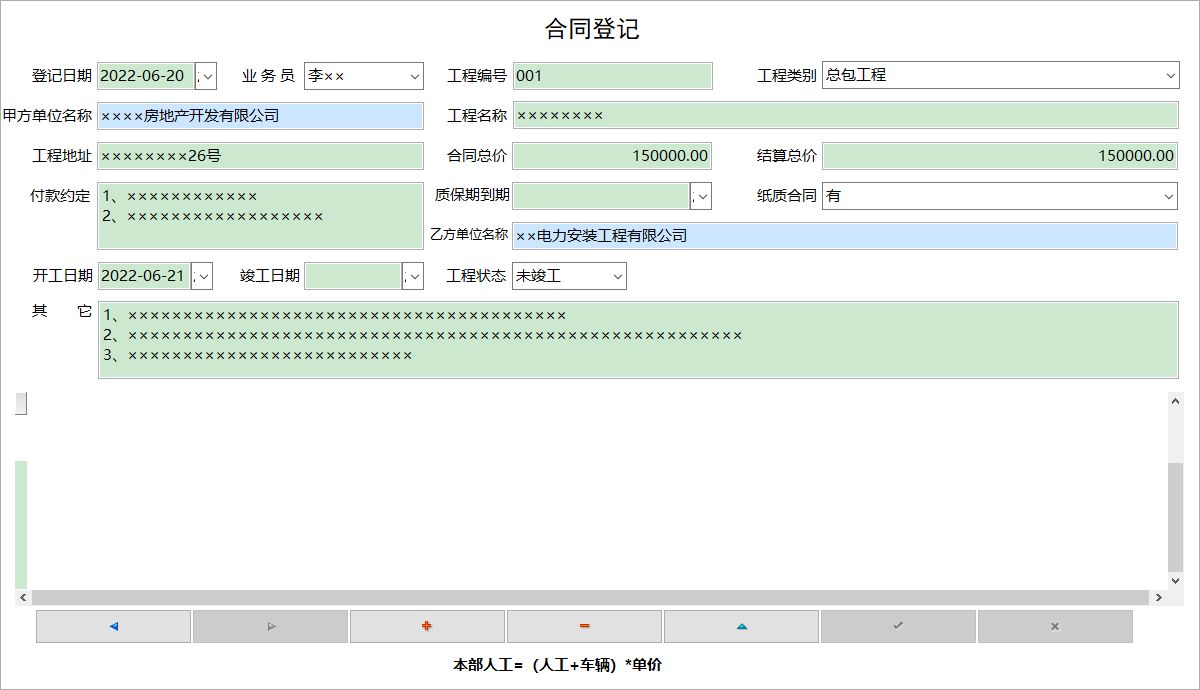Image resolution: width=1200 pixels, height=690 pixels.
Task: Click vertical scrollbar thumb in grid
Action: (1175, 517)
